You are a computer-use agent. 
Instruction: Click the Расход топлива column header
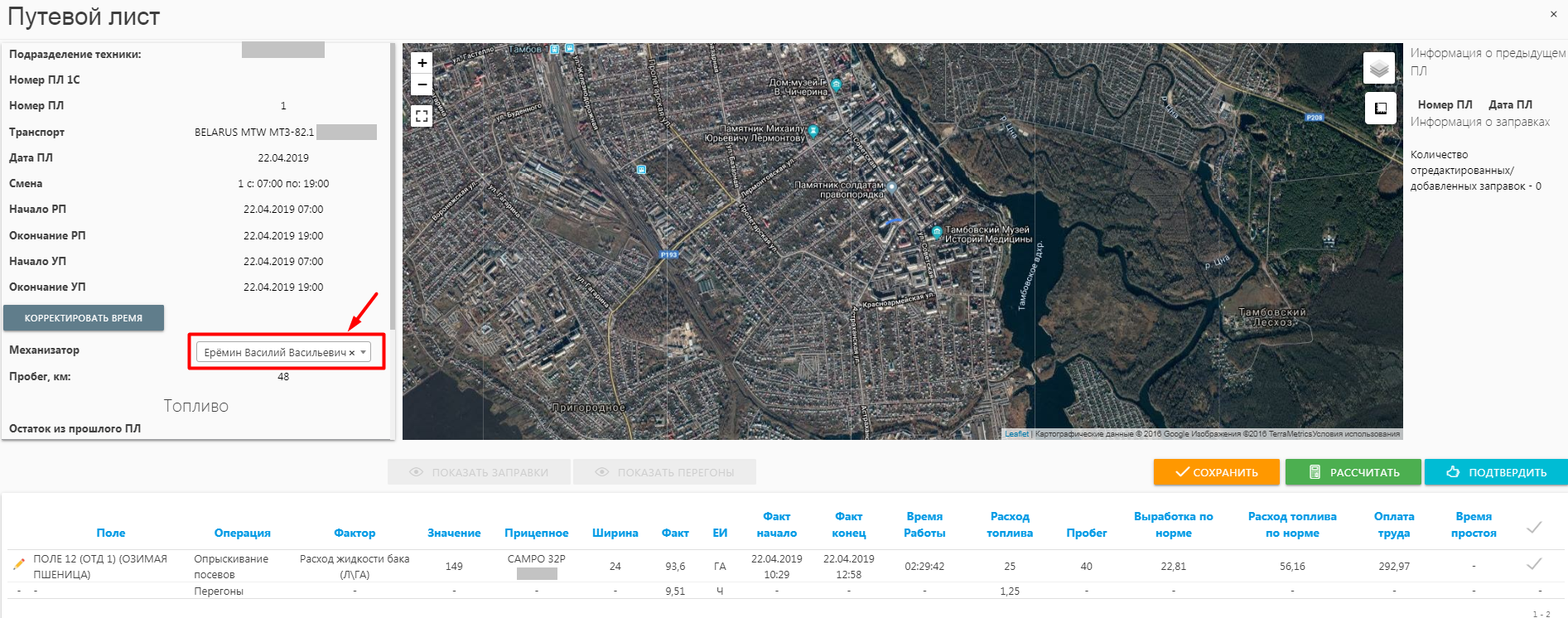[1010, 524]
